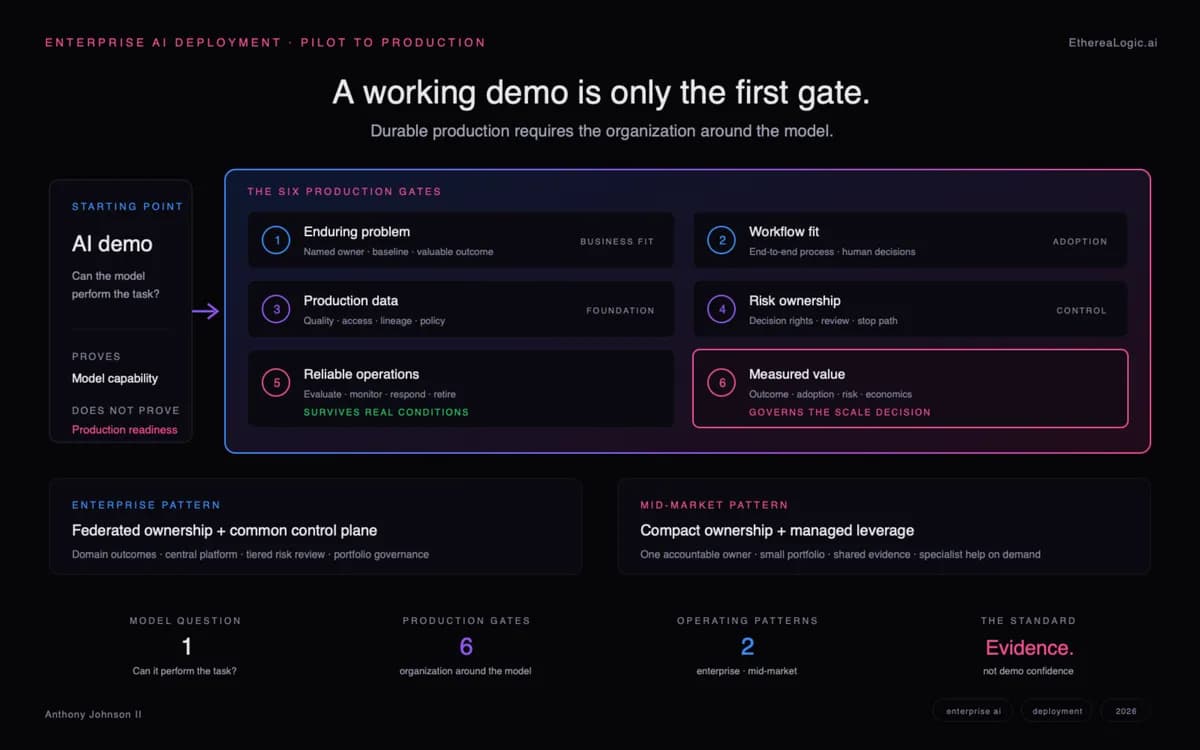The height and width of the screenshot is (750, 1200).
Task: Click the circled number 5 icon
Action: click(277, 383)
